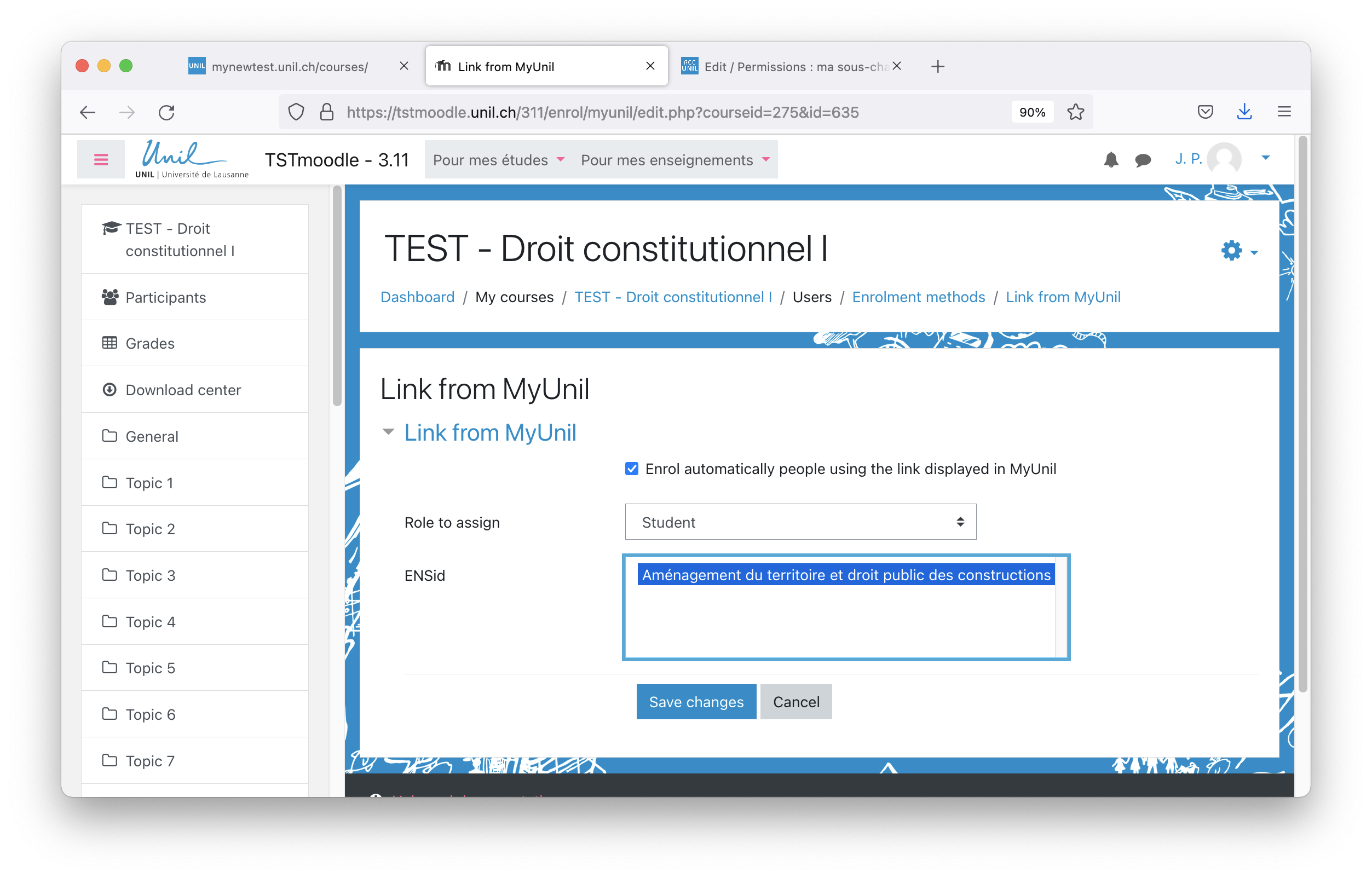Uncheck the enrol automatically checkbox

point(631,469)
